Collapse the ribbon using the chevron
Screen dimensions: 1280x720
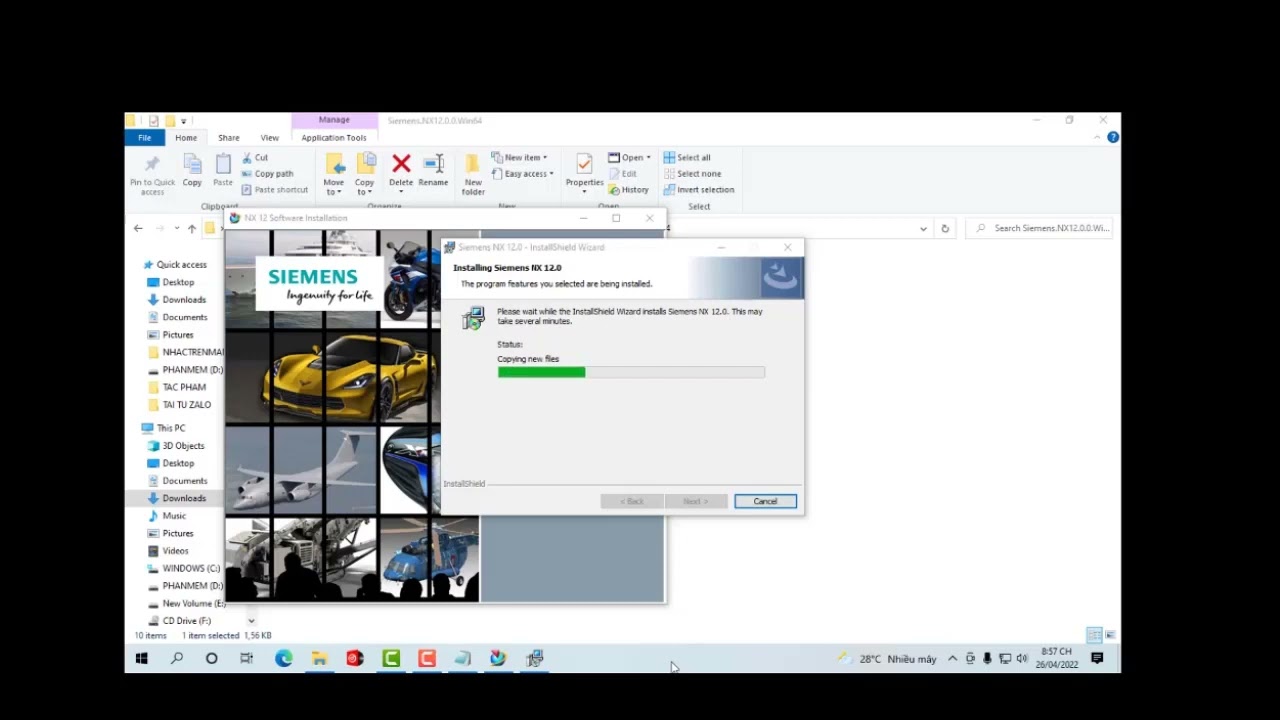pyautogui.click(x=1097, y=137)
